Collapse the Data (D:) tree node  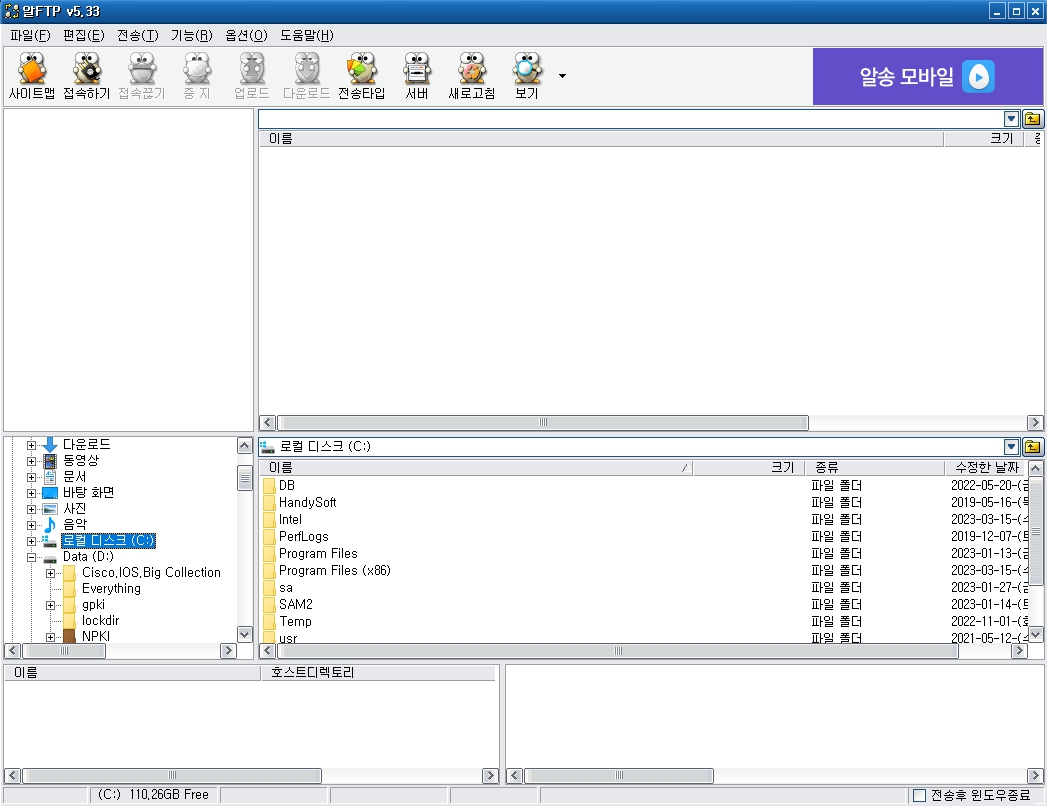pos(31,557)
